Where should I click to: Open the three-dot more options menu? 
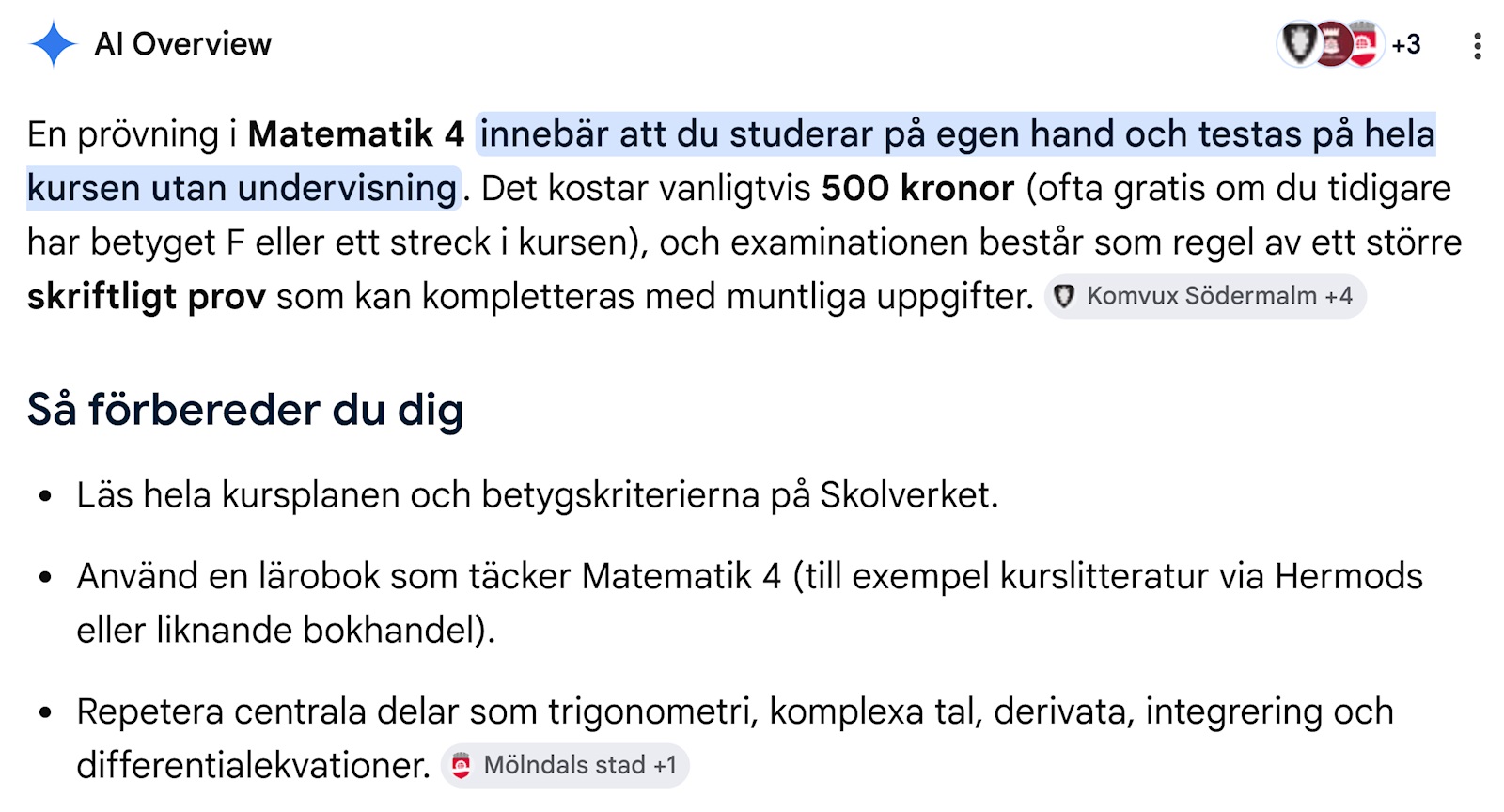click(x=1478, y=45)
